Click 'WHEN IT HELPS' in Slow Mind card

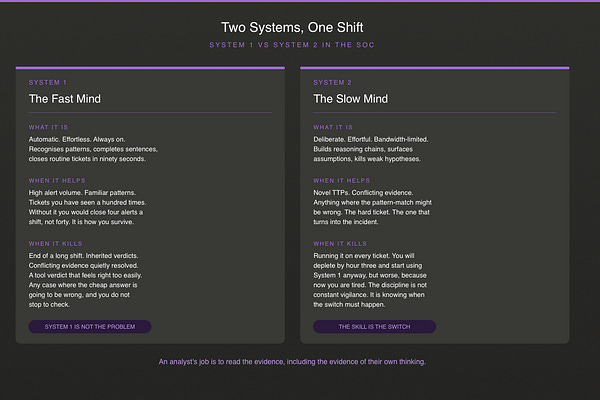click(342, 180)
